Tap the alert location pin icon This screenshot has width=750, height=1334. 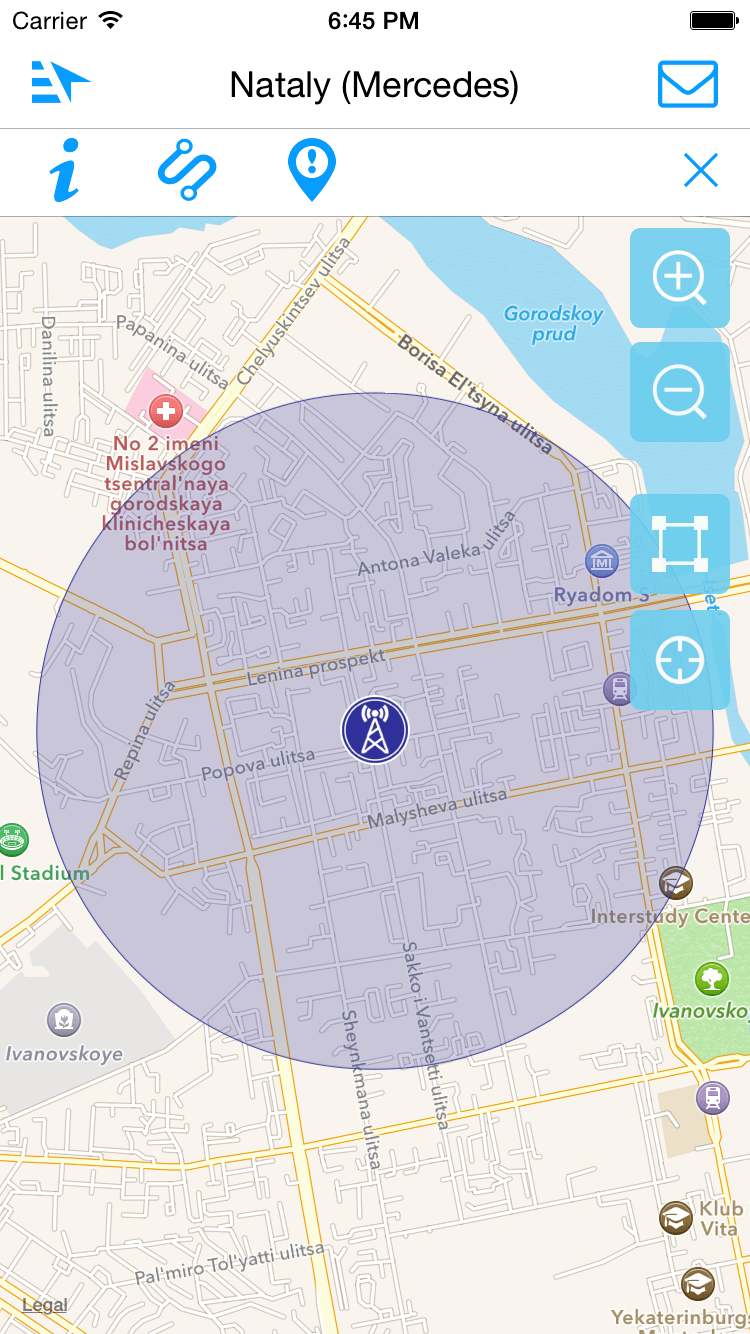[x=312, y=170]
